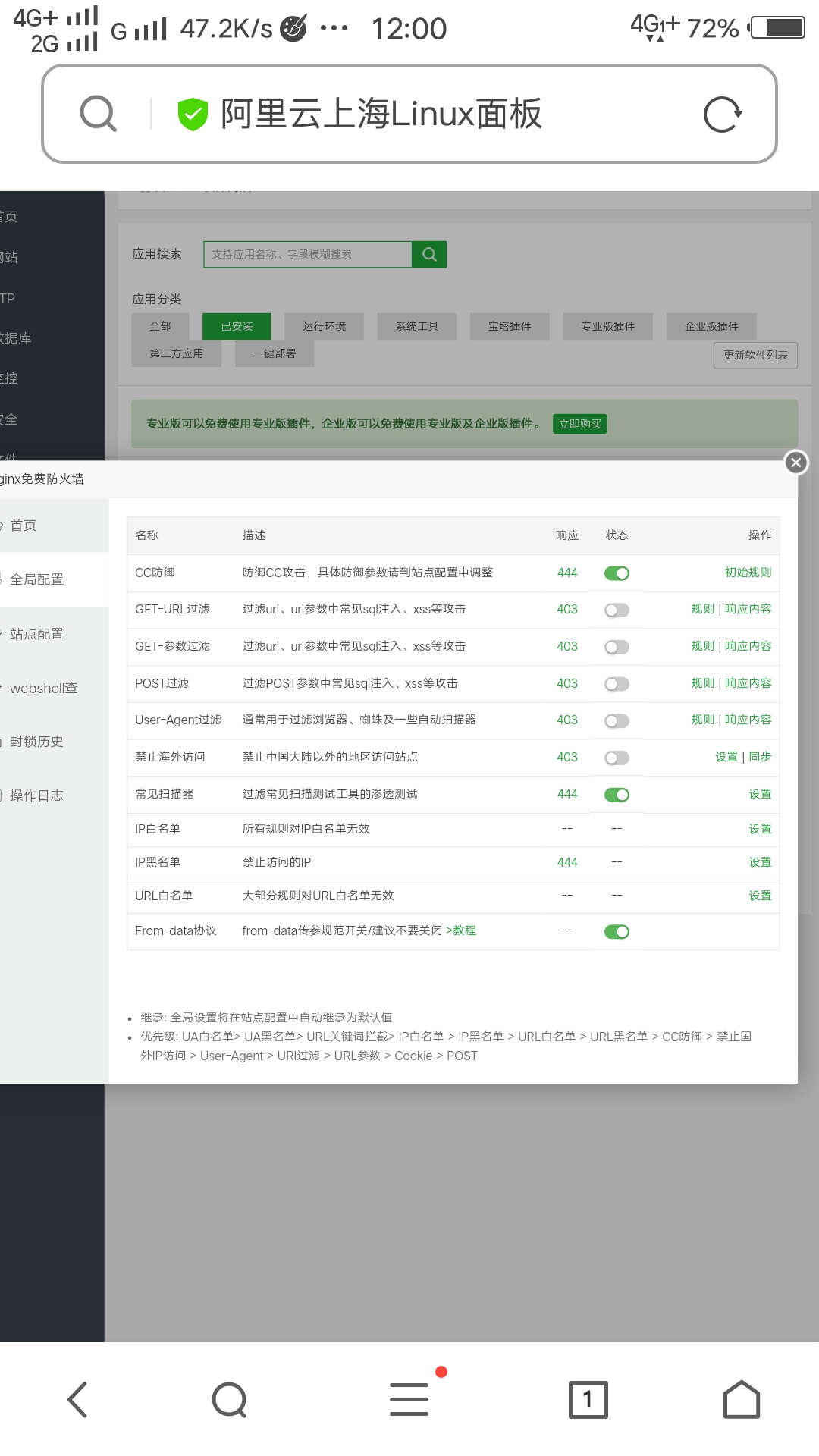Screen dimensions: 819x1456
Task: Open the From-data 教程 link
Action: pos(461,930)
